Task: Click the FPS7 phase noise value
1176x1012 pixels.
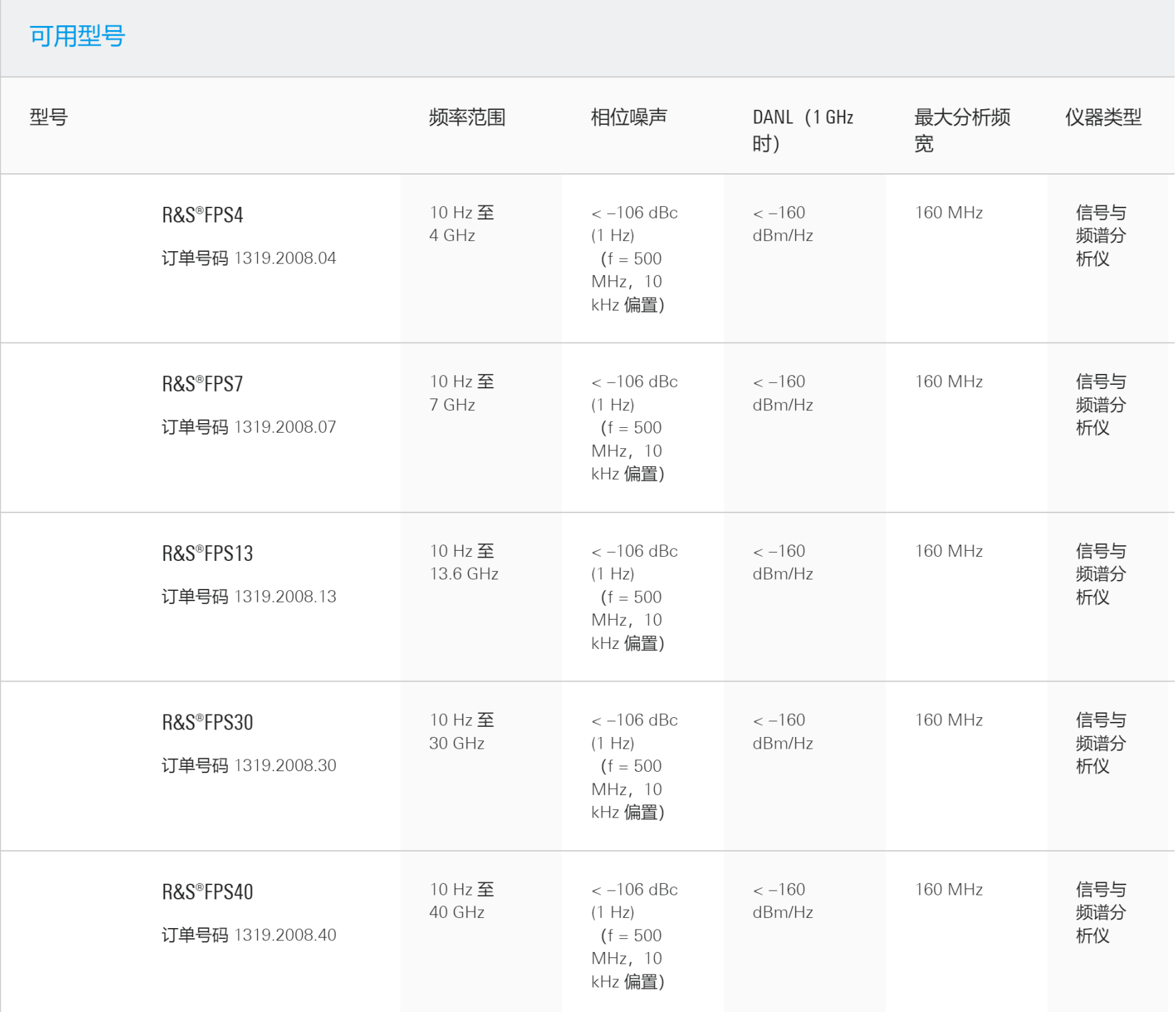Action: click(x=634, y=428)
